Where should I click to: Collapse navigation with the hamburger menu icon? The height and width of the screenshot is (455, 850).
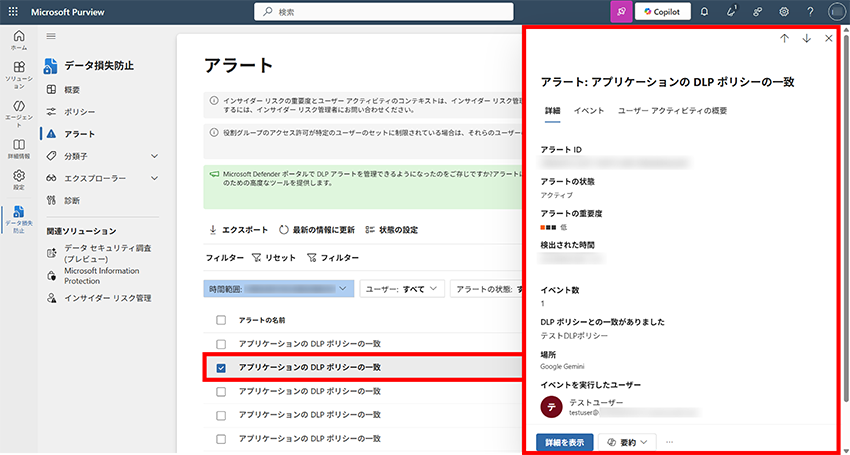point(52,36)
